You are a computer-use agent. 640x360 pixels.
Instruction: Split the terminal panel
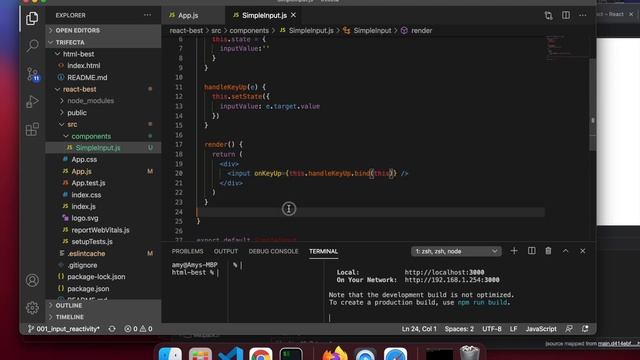(531, 251)
